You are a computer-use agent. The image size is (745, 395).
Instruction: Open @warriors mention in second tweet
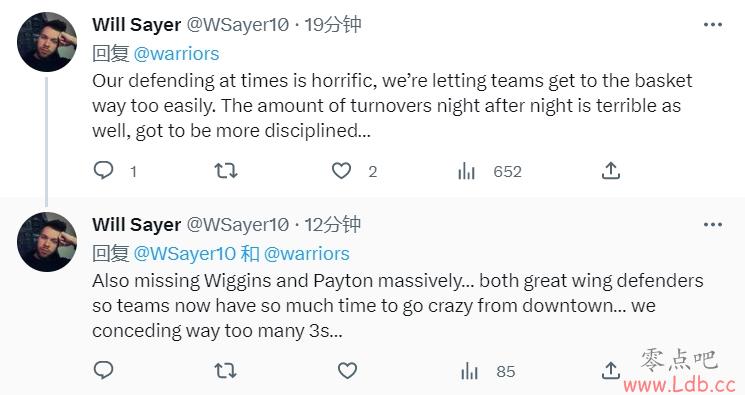[306, 254]
